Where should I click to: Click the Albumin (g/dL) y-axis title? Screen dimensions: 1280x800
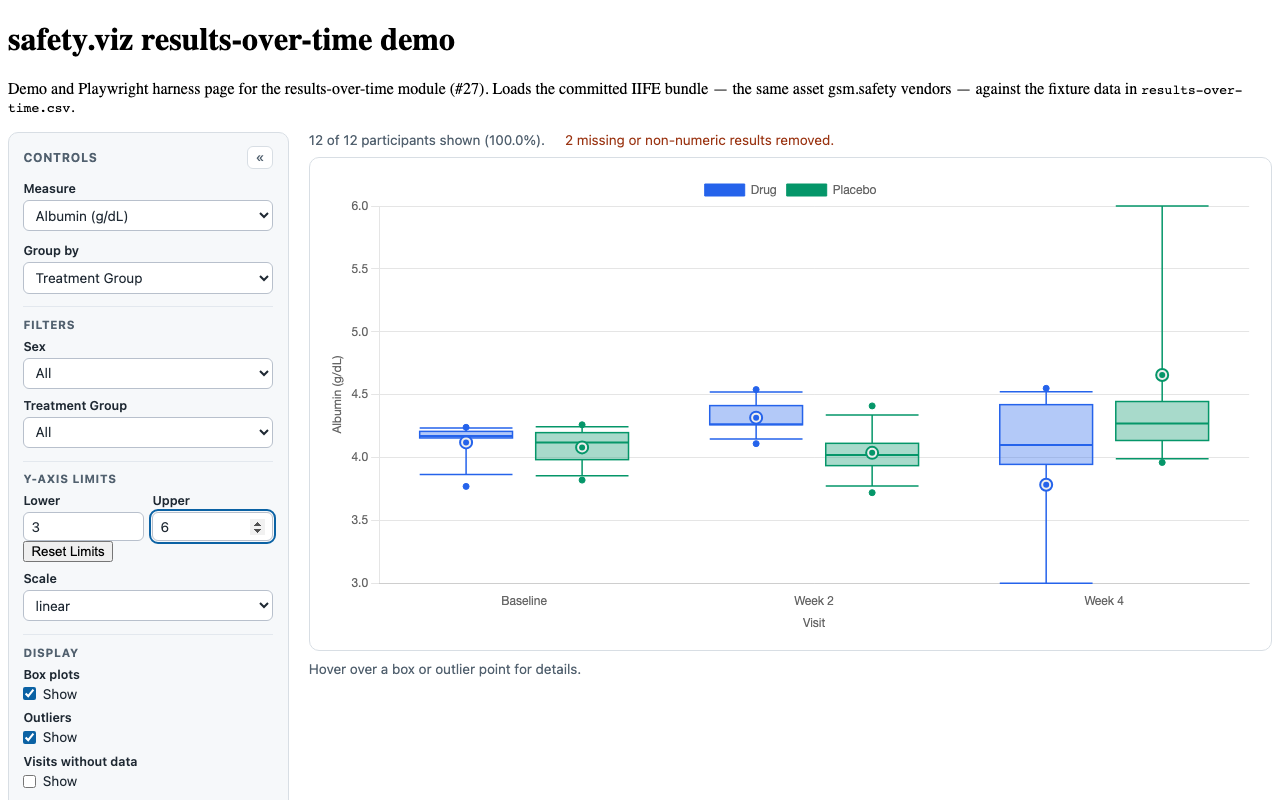337,394
